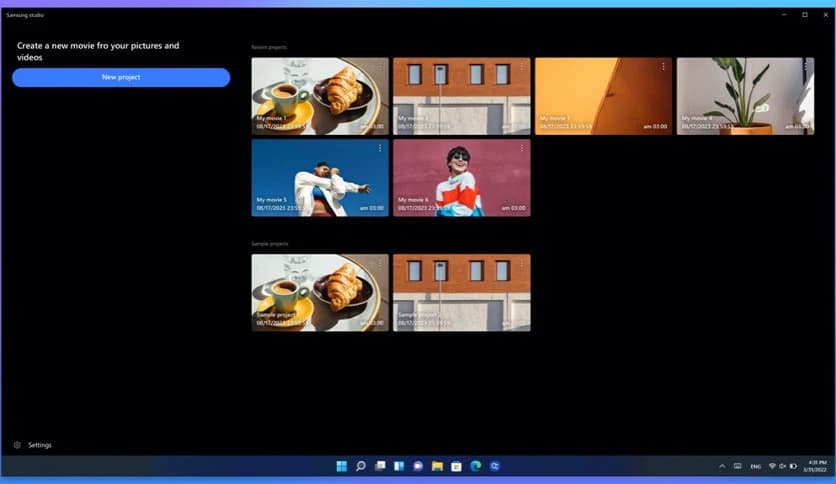Open the croissant sample project thumbnail
The width and height of the screenshot is (836, 484).
click(320, 293)
